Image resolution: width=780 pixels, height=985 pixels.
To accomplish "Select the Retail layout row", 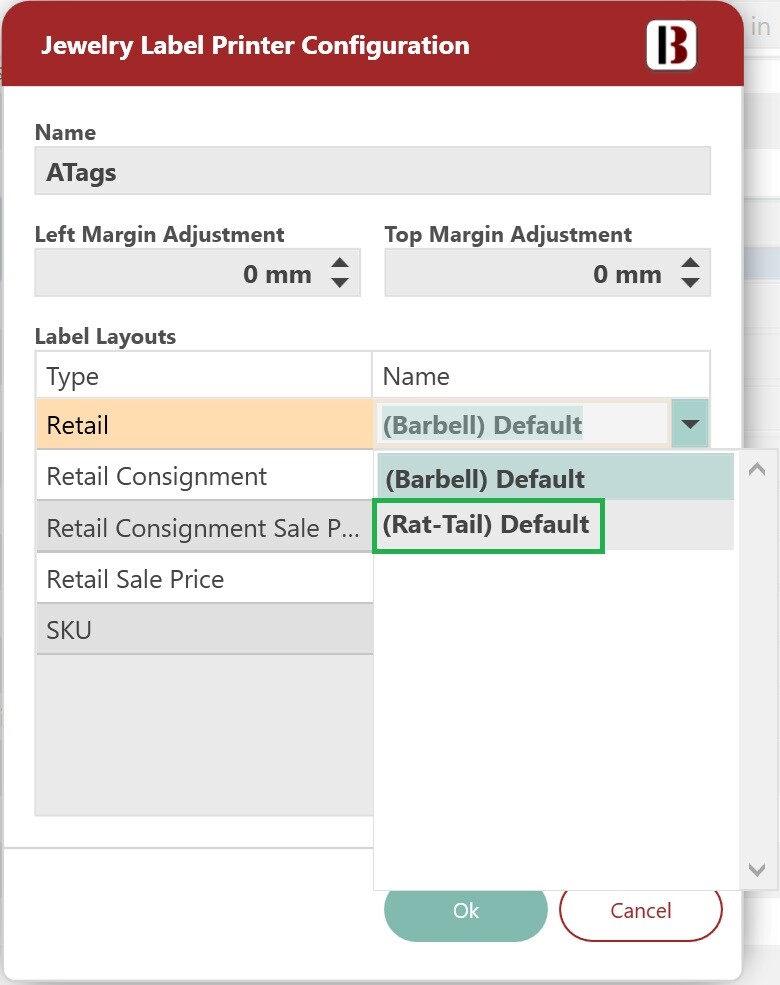I will click(205, 424).
